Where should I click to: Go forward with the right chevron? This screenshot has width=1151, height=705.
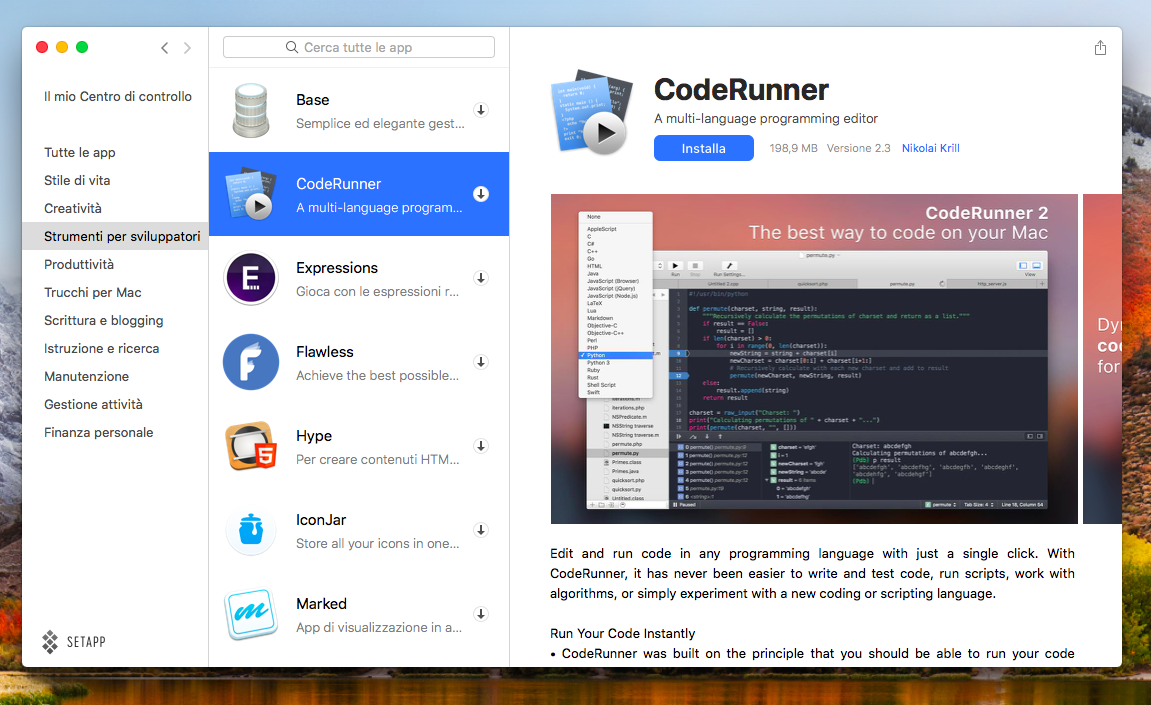pyautogui.click(x=187, y=48)
